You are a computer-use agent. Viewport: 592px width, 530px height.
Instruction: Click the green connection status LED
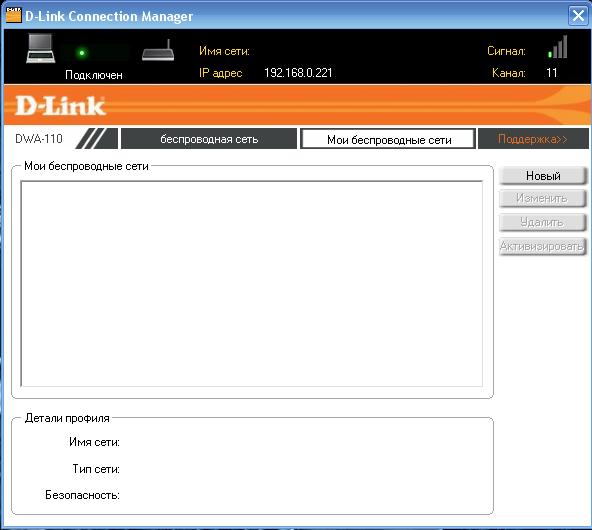click(82, 53)
